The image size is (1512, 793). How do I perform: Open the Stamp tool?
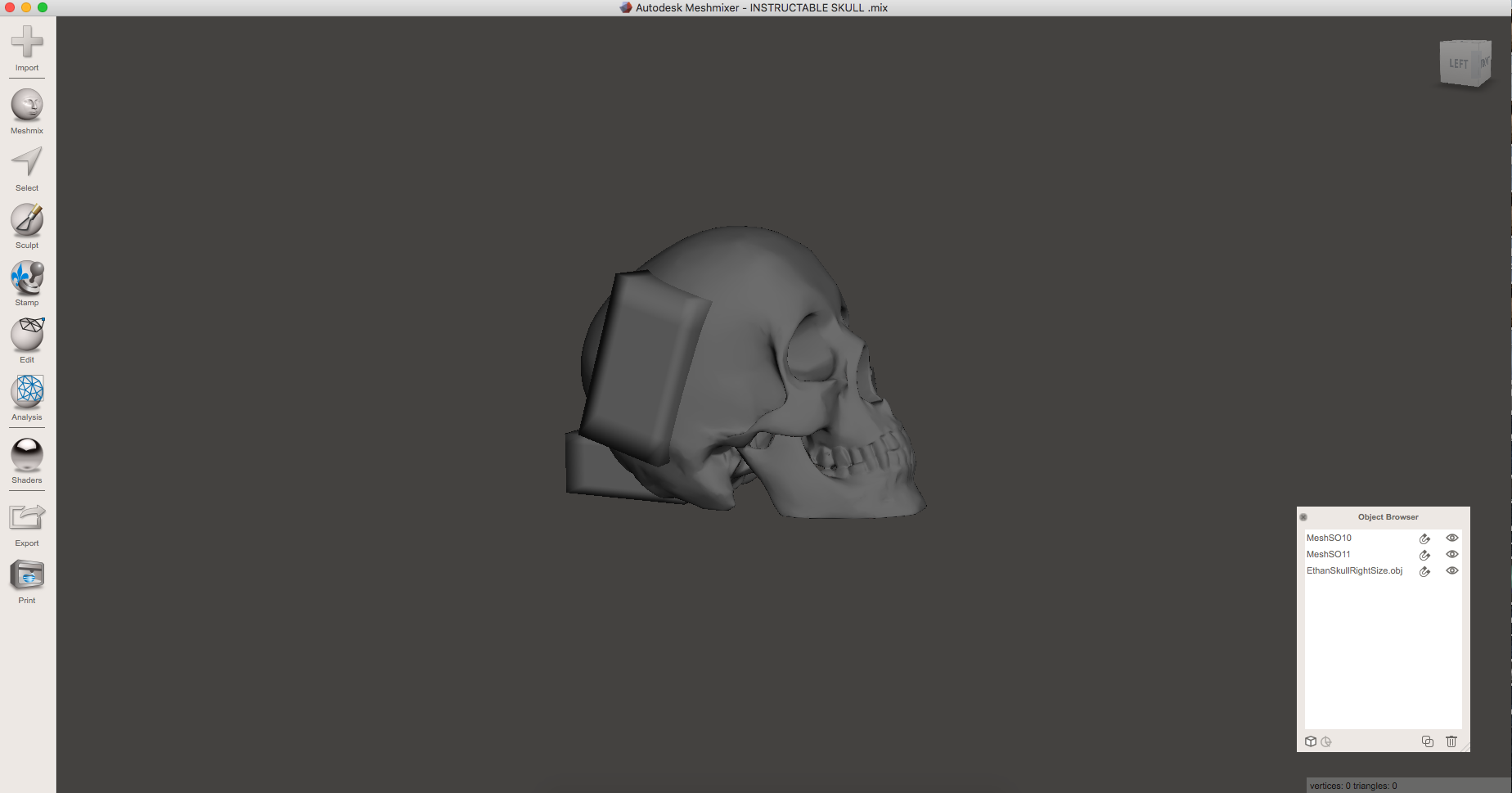point(27,284)
